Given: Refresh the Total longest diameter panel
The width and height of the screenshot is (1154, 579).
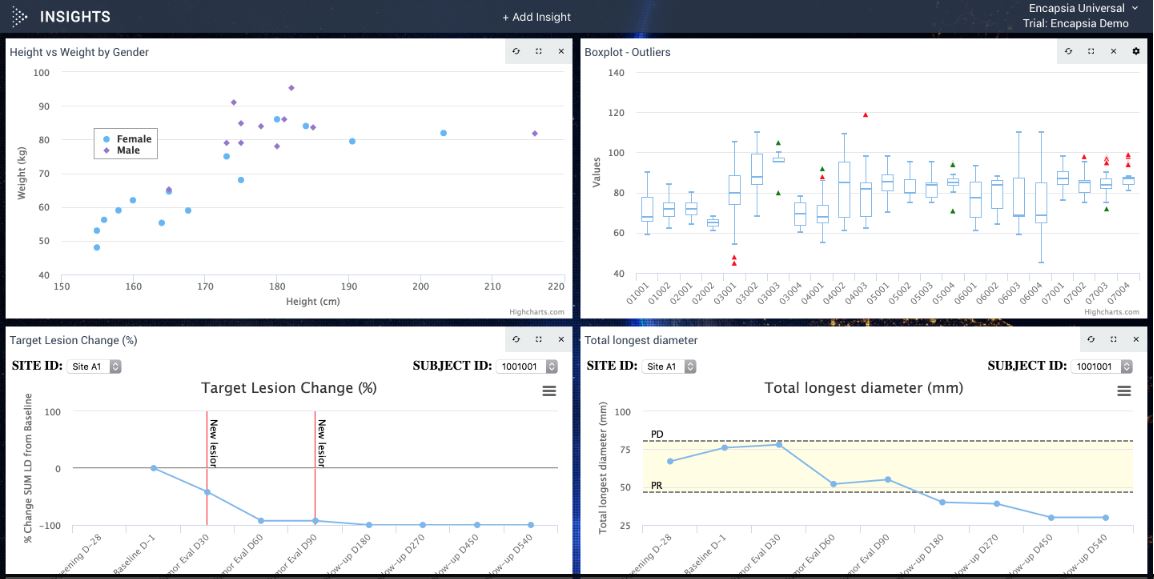Looking at the screenshot, I should [x=1091, y=339].
